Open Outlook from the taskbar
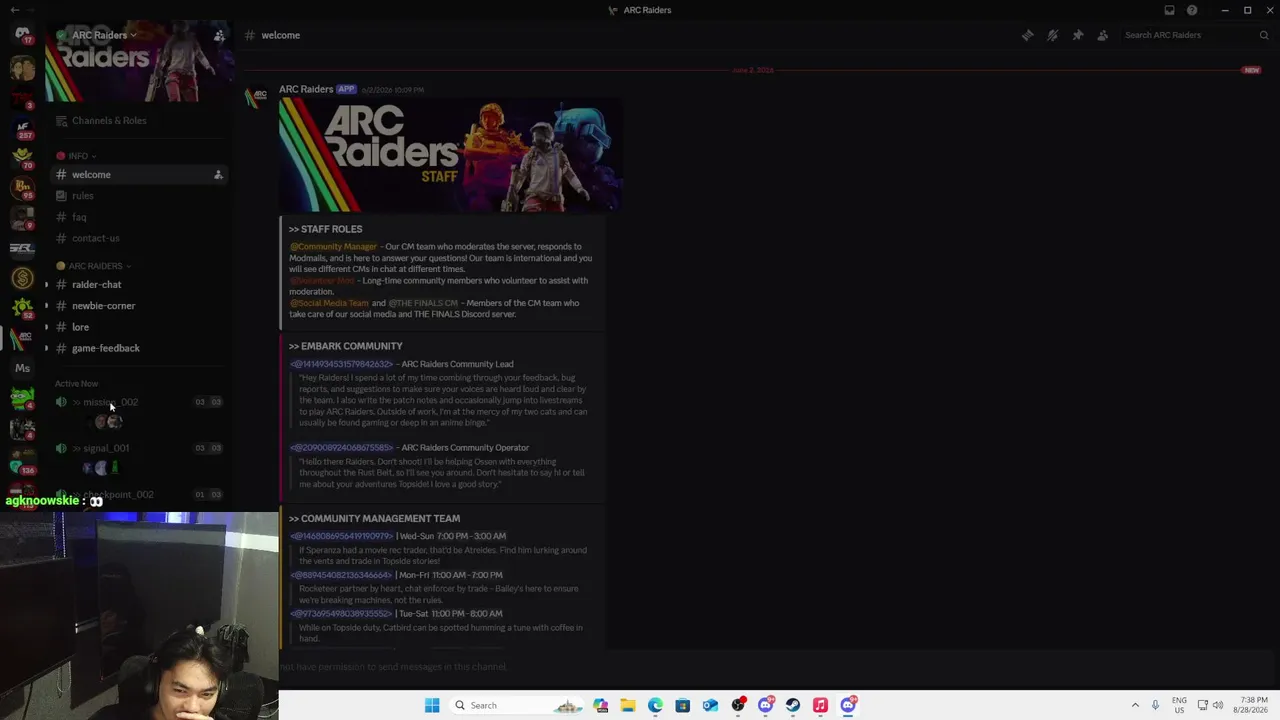 (710, 705)
